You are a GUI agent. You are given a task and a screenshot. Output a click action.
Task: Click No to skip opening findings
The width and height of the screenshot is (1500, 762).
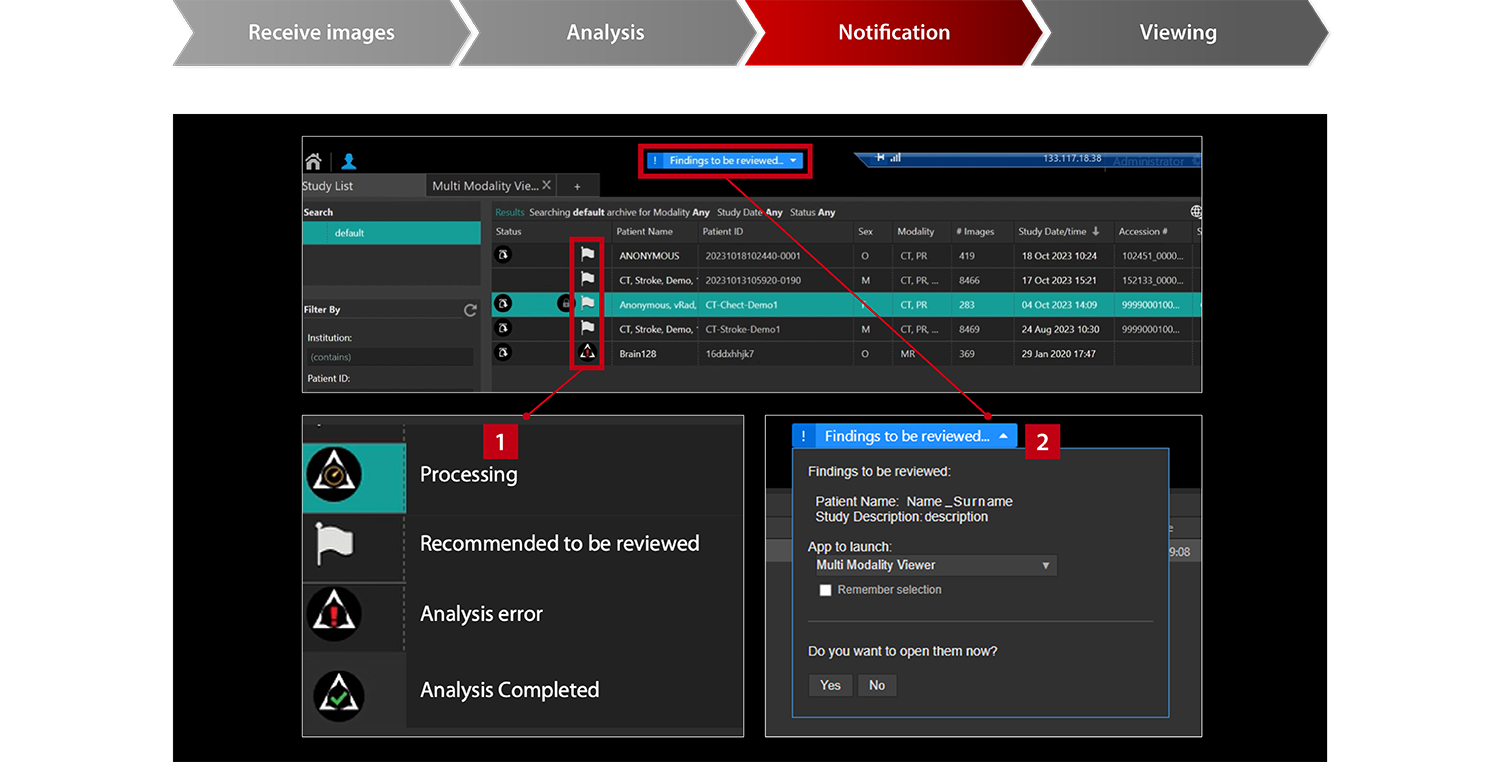click(877, 685)
